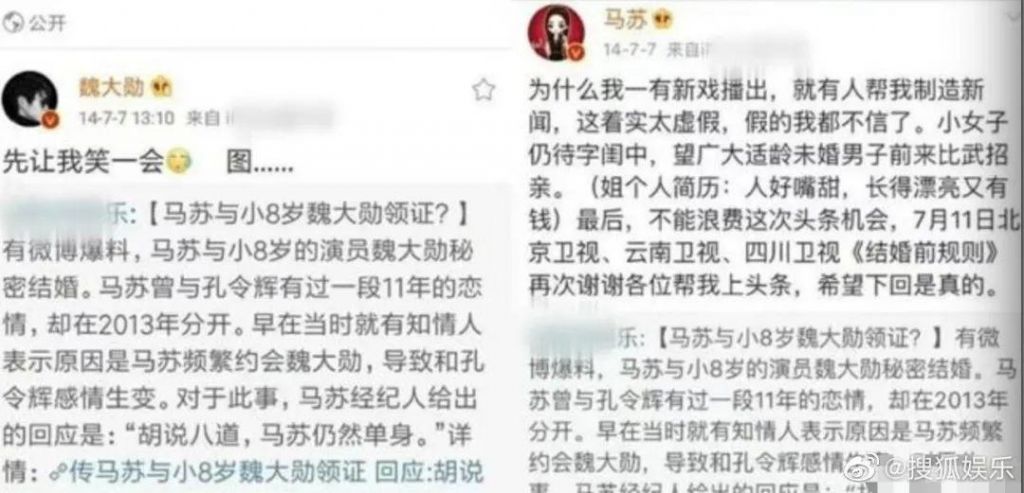The height and width of the screenshot is (493, 1024).
Task: Click the 【马苏与小8岁魏大勋领证?】 headline in the left repost
Action: [x=305, y=216]
